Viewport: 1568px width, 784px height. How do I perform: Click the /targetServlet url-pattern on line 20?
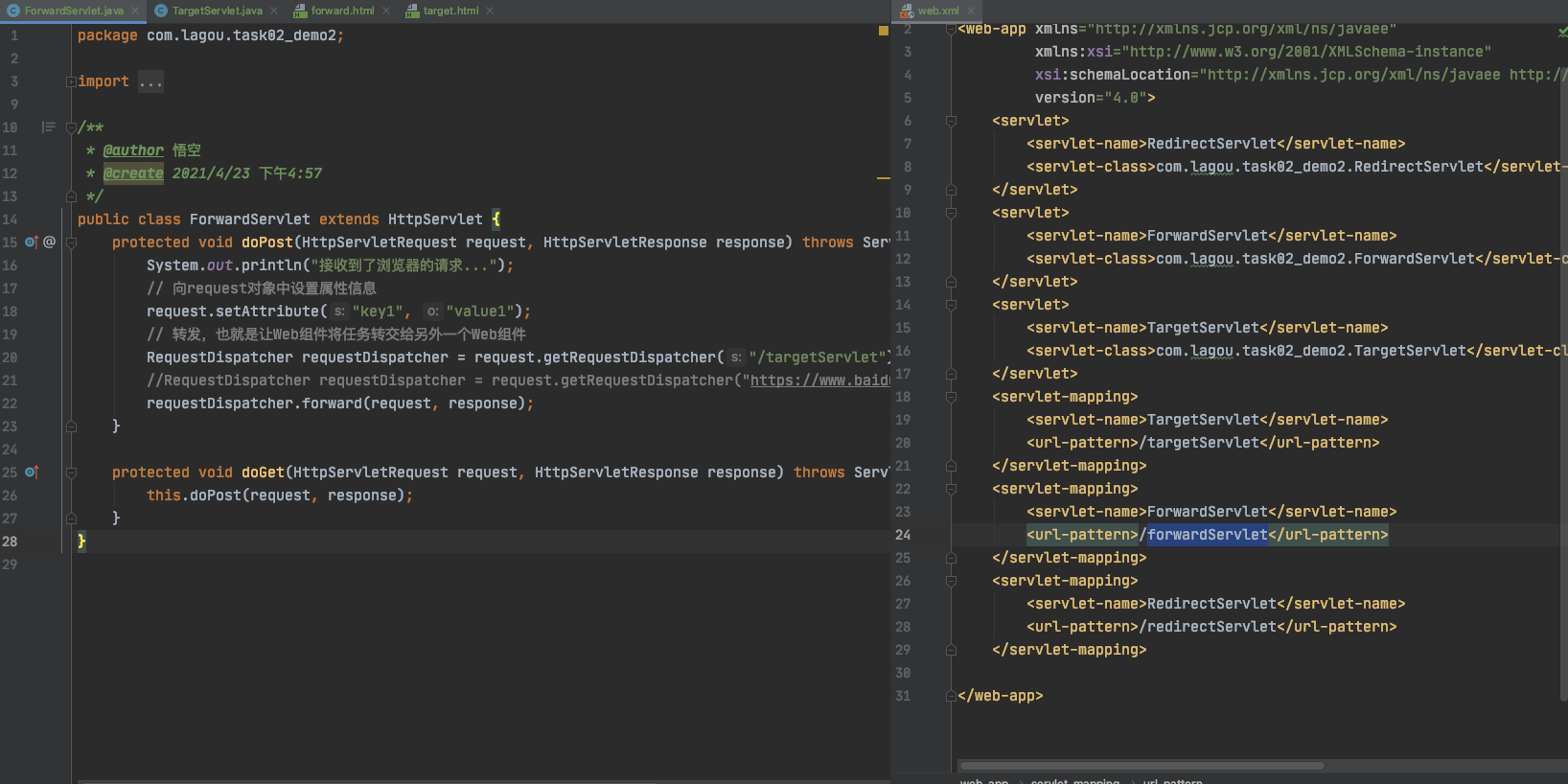click(x=1199, y=443)
